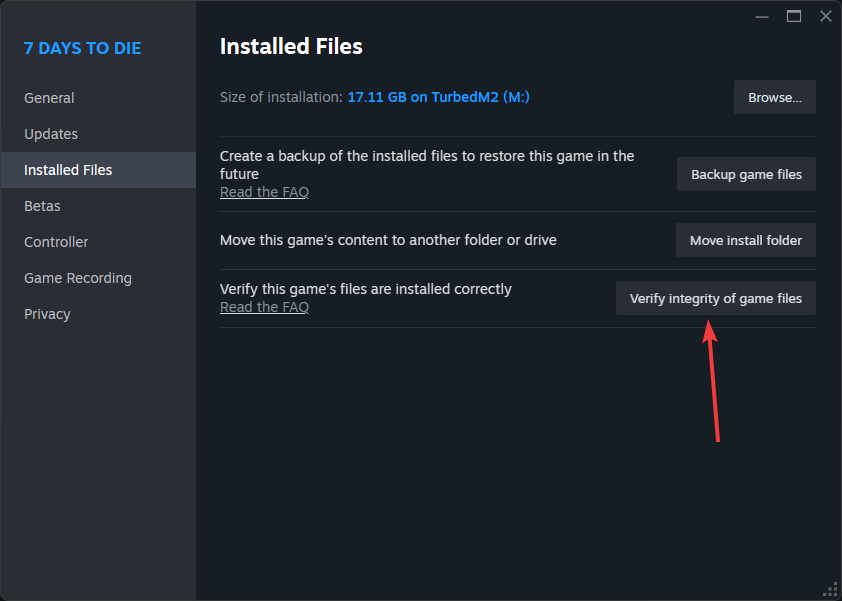Viewport: 842px width, 601px height.
Task: Click the 7 DAYS TO DIE title
Action: click(x=83, y=48)
